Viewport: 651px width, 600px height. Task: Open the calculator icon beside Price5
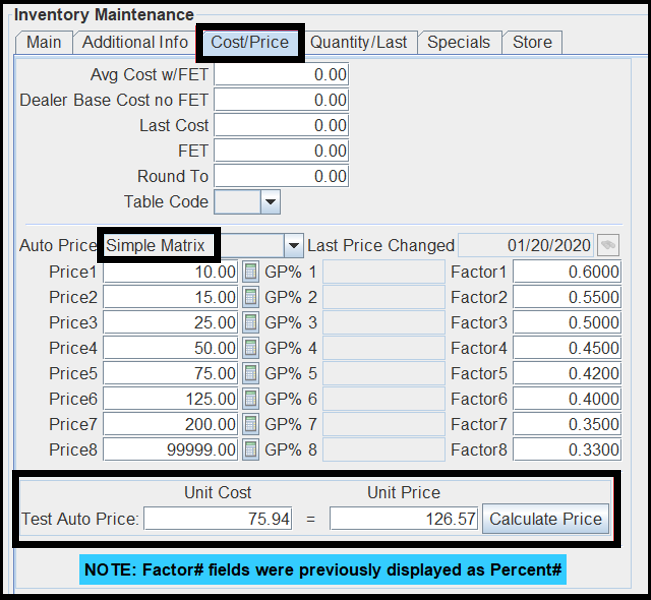tap(250, 373)
